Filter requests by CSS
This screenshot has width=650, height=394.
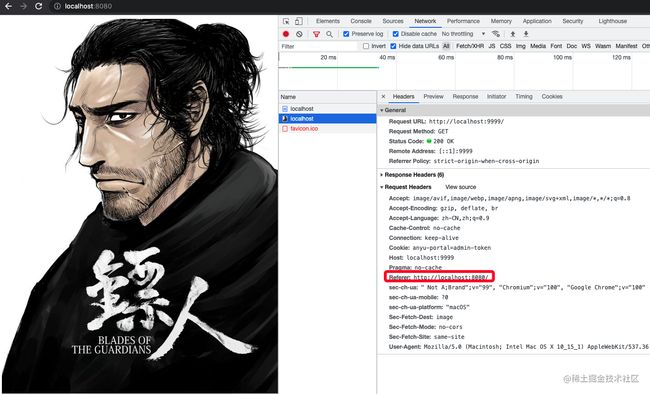pos(505,46)
